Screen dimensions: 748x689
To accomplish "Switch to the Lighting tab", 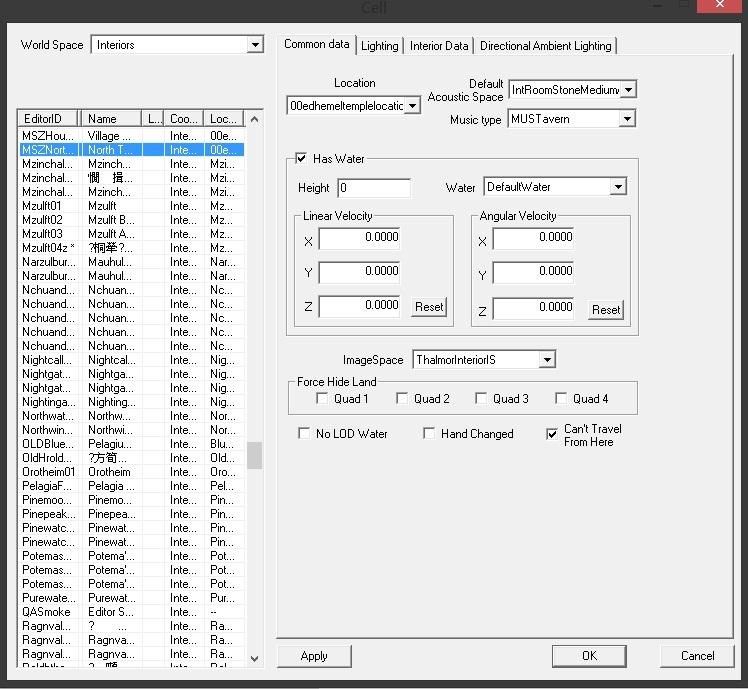I will [x=380, y=46].
